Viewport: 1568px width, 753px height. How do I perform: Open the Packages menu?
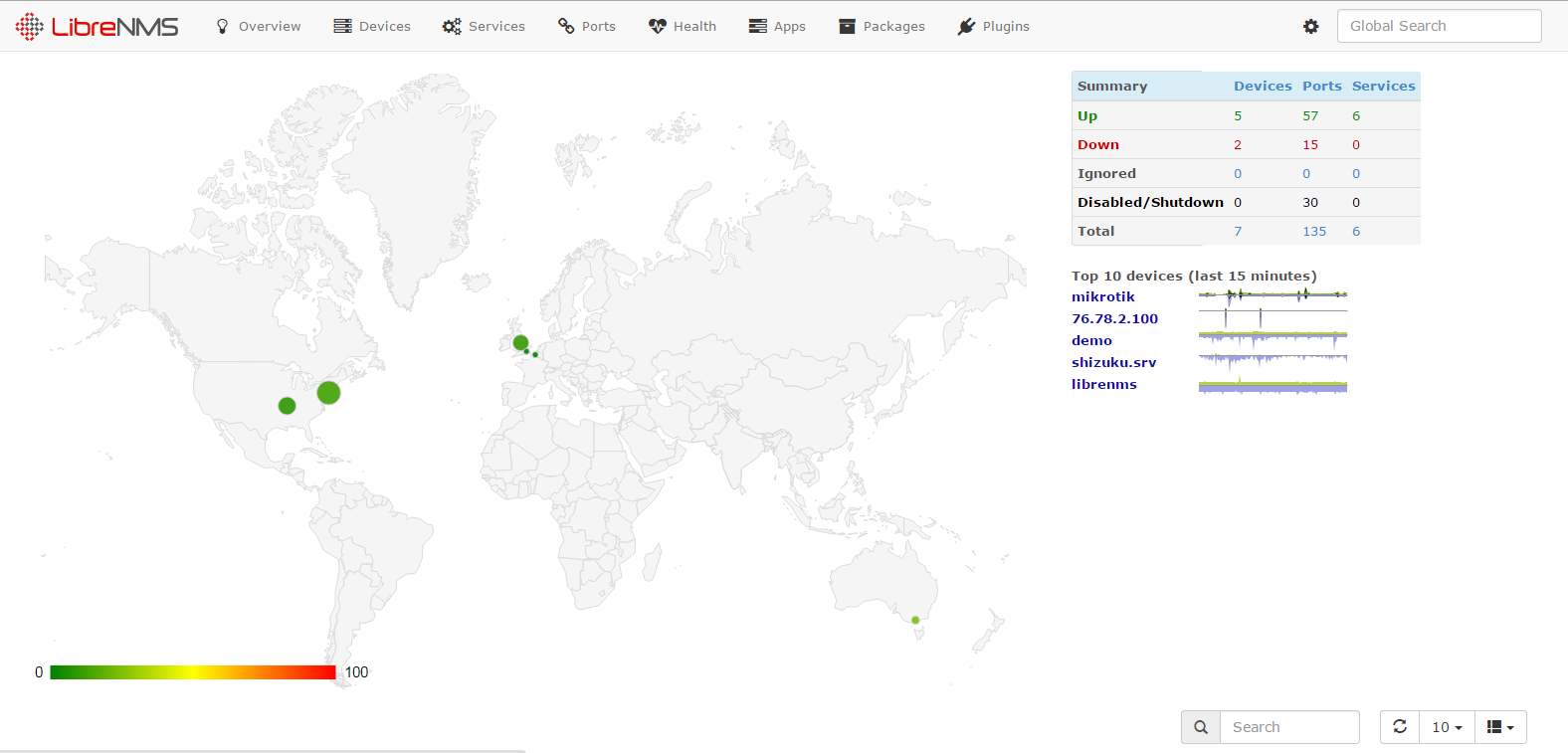[x=882, y=26]
